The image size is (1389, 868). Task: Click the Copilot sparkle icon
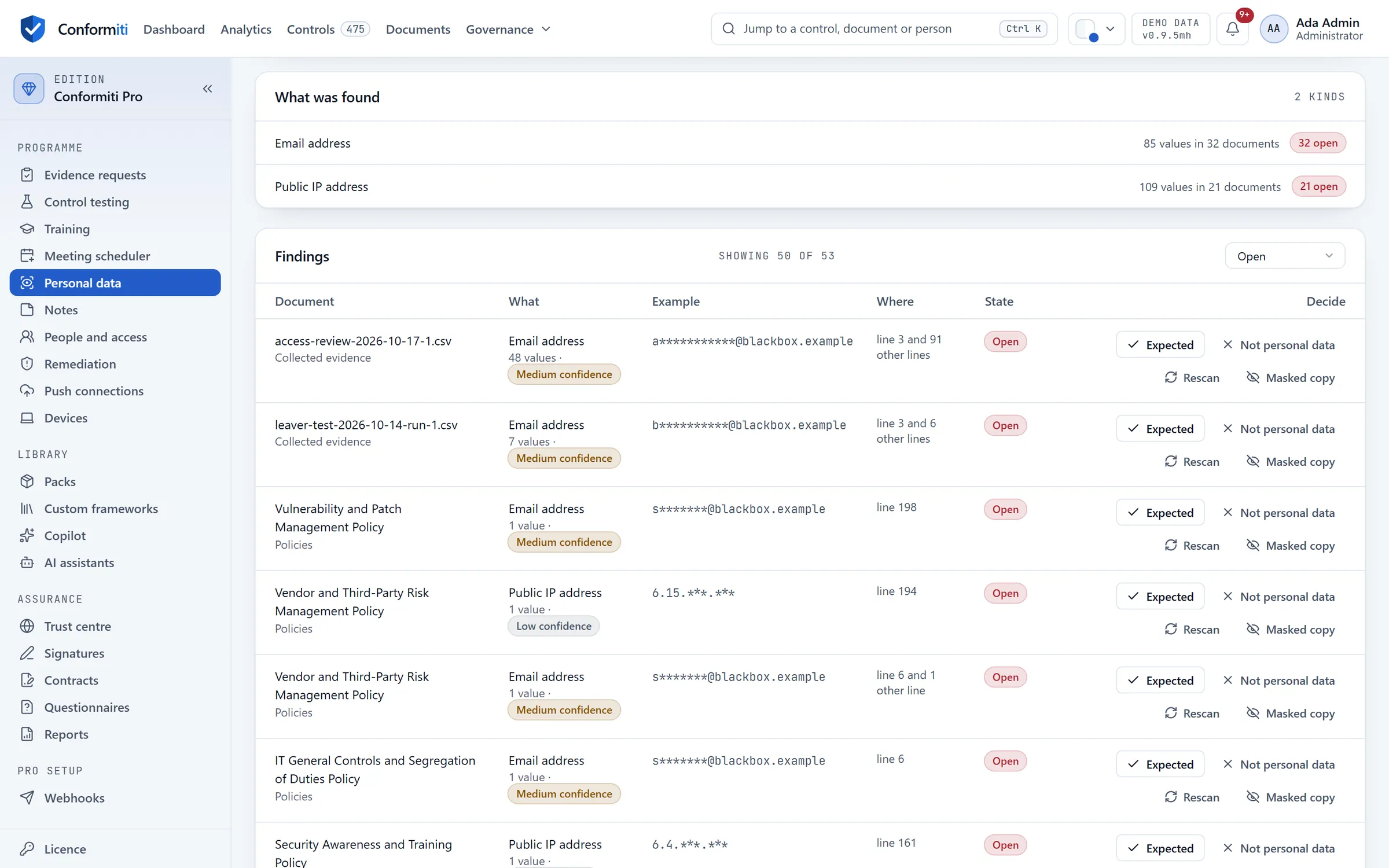[27, 535]
